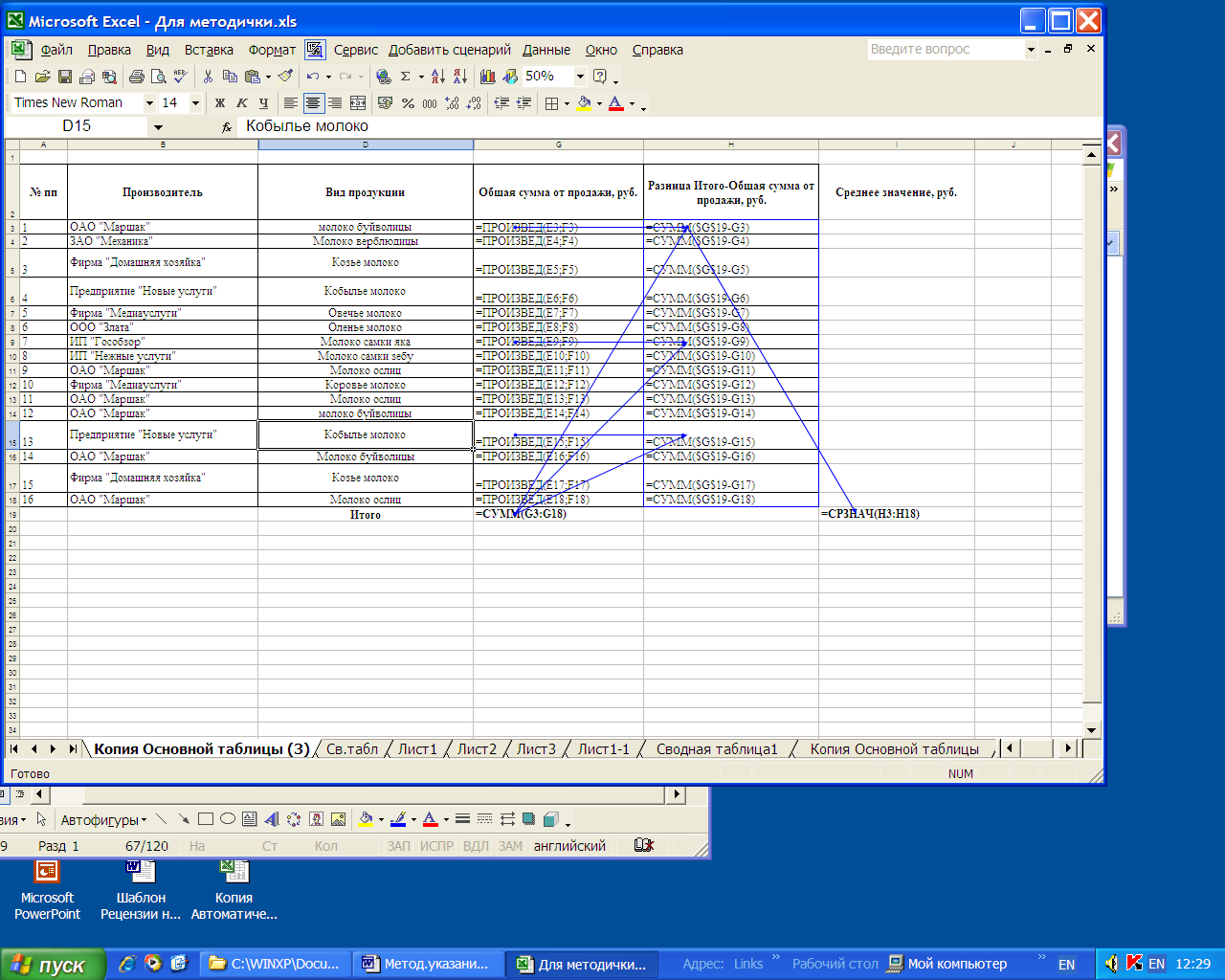Sort descending Я-А
Image resolution: width=1225 pixels, height=980 pixels.
[460, 77]
